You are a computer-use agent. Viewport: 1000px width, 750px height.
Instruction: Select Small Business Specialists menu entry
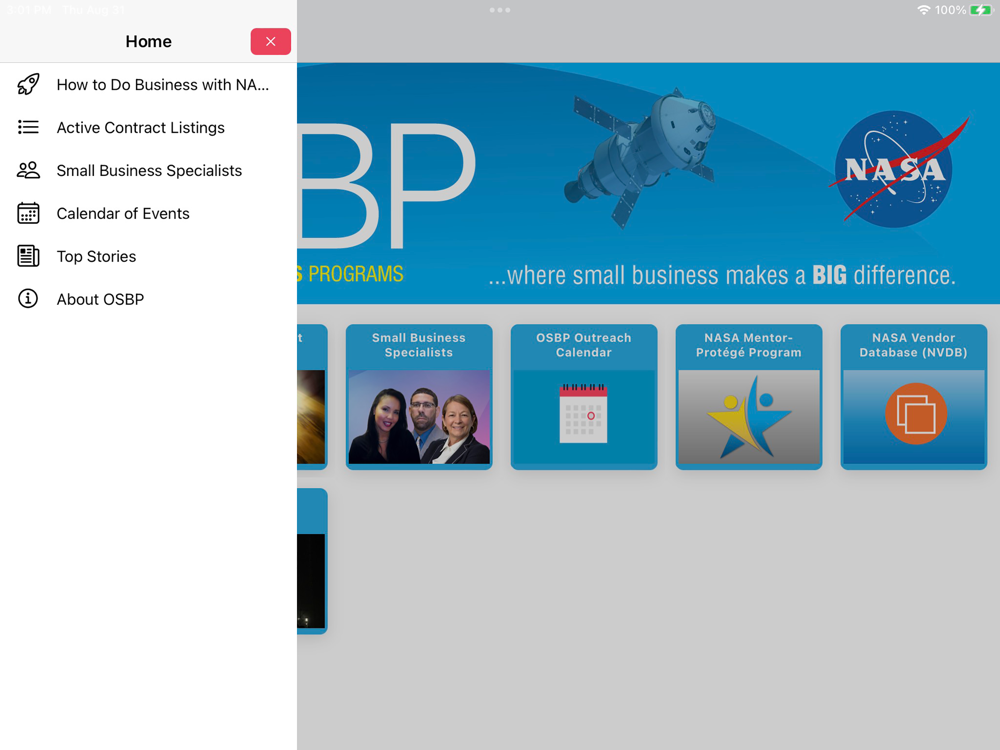pos(149,170)
